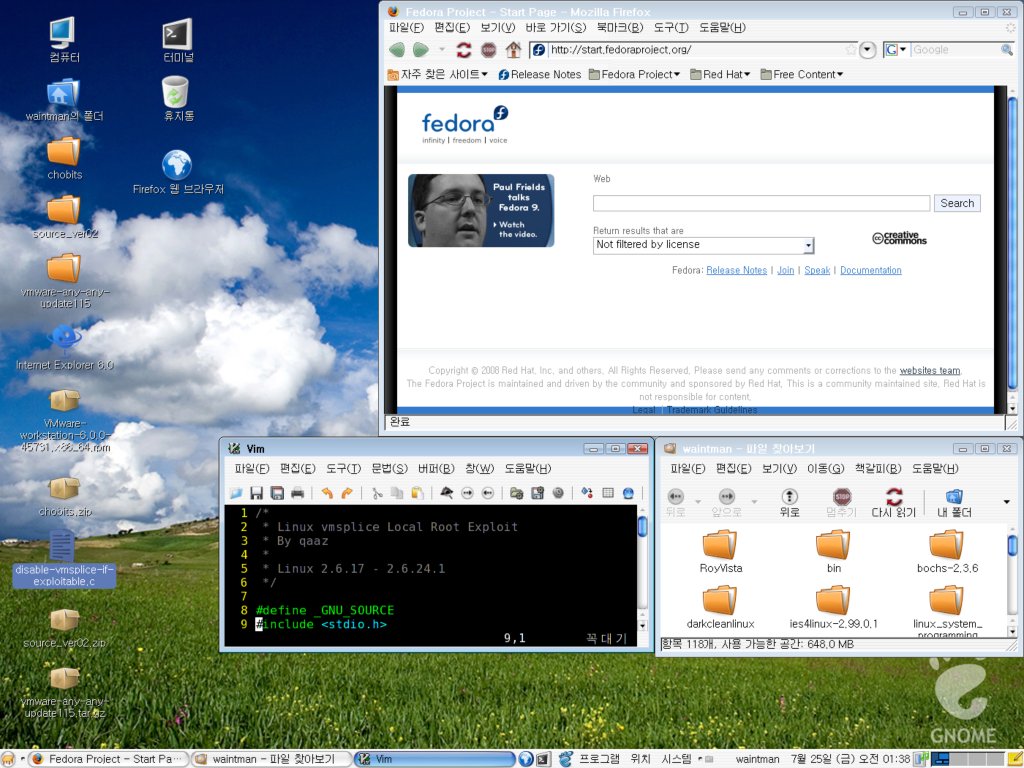The width and height of the screenshot is (1024, 768).
Task: Open search engine selector dropdown in Firefox
Action: (x=895, y=50)
